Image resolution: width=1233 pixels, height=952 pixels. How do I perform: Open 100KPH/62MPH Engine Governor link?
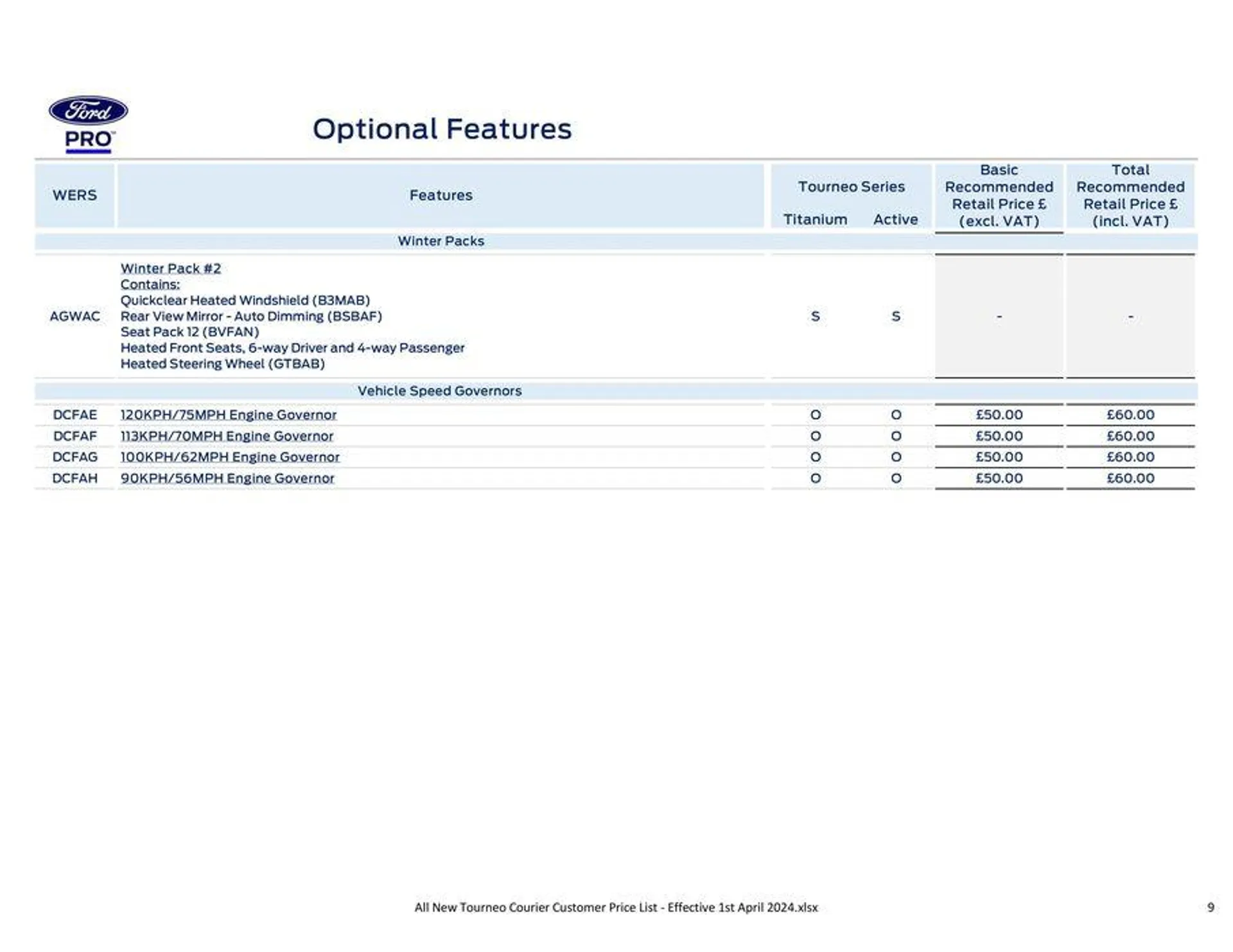[230, 457]
